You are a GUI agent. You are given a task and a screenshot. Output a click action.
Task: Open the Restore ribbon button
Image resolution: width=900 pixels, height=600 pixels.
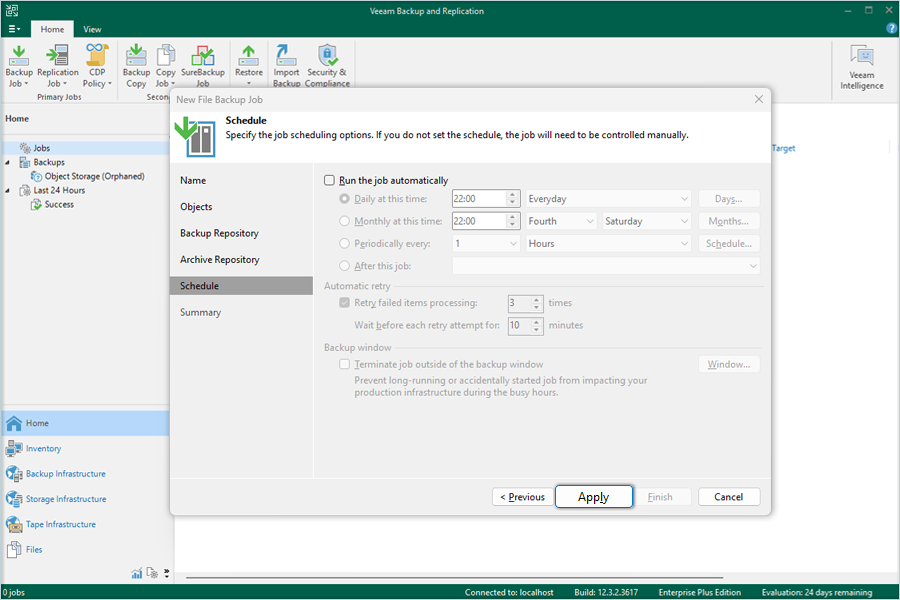(x=249, y=66)
